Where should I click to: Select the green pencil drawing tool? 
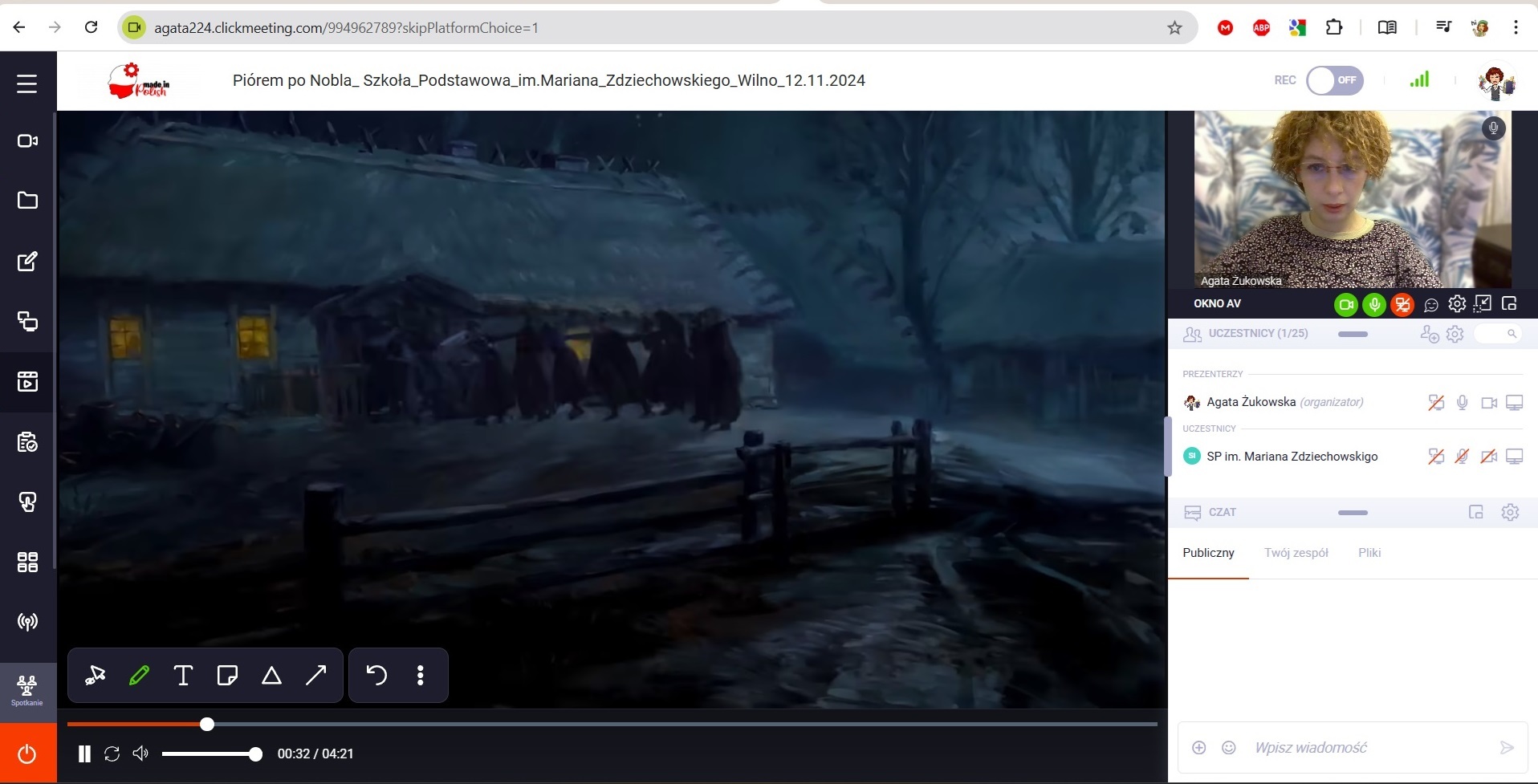coord(140,676)
